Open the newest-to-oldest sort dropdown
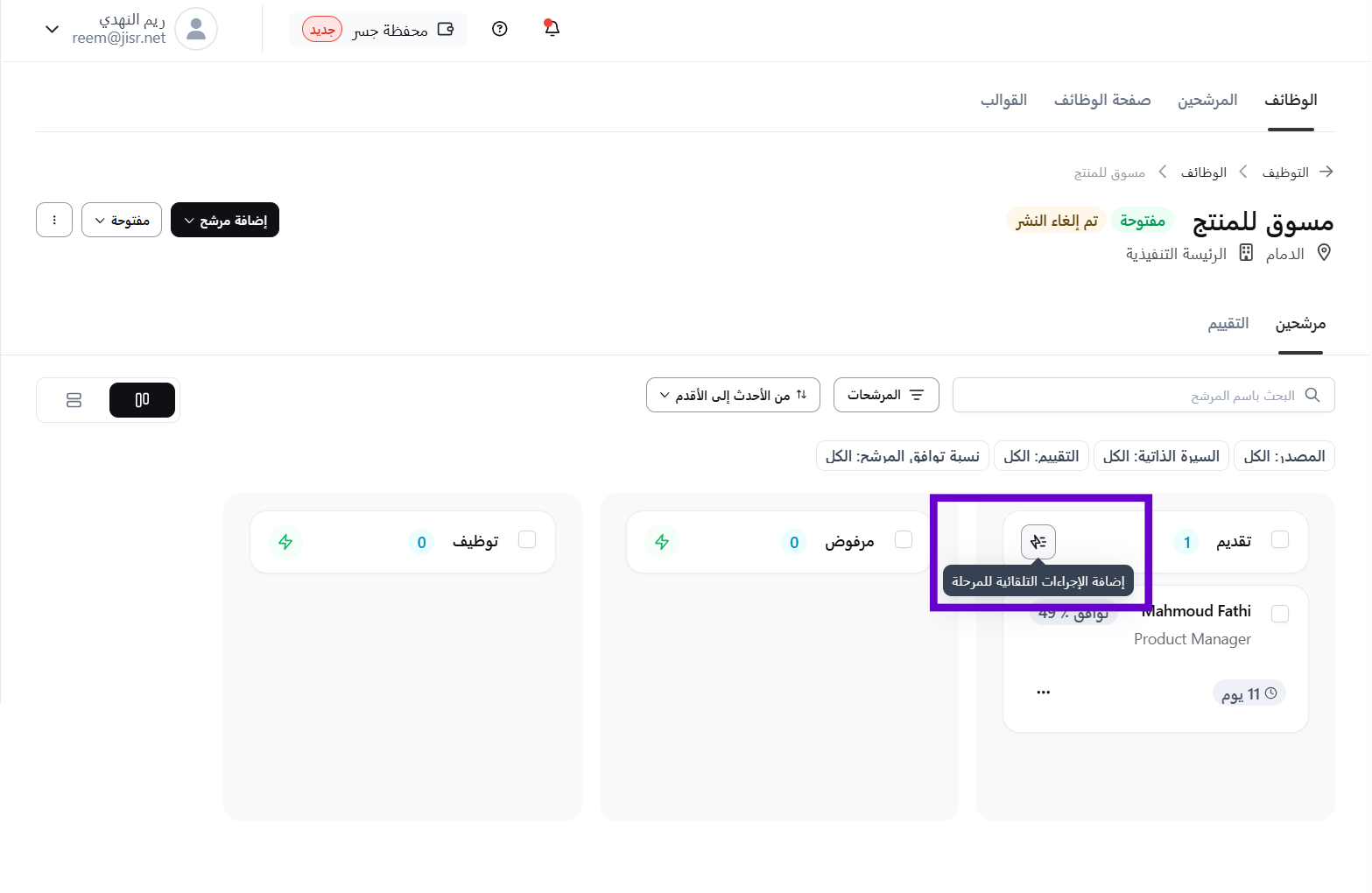The width and height of the screenshot is (1372, 893). (x=733, y=395)
